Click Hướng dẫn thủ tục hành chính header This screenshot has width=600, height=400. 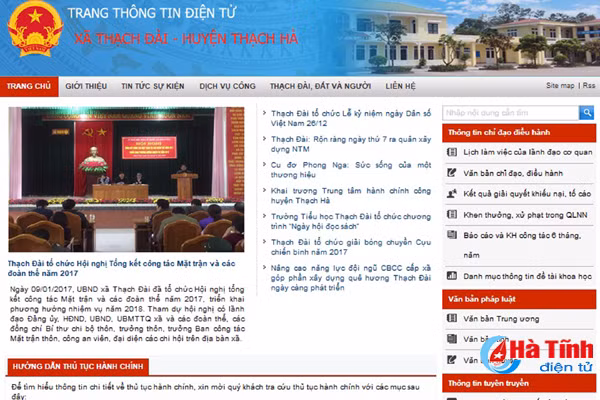[x=78, y=366]
